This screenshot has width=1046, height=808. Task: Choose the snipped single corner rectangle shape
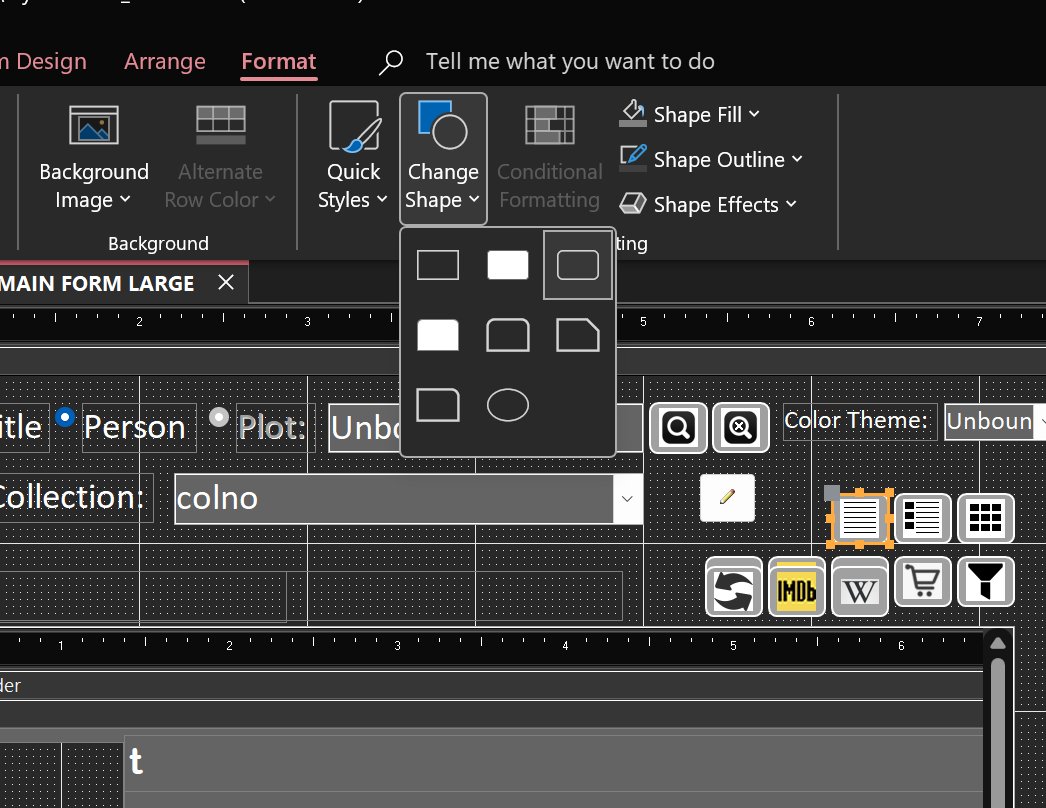click(578, 335)
